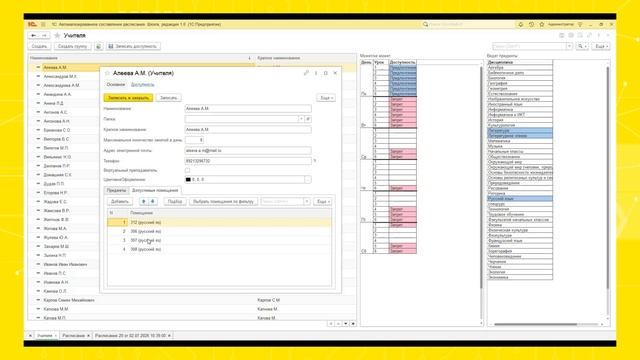Switch to the Доступность link tab
The image size is (640, 360).
pyautogui.click(x=142, y=84)
